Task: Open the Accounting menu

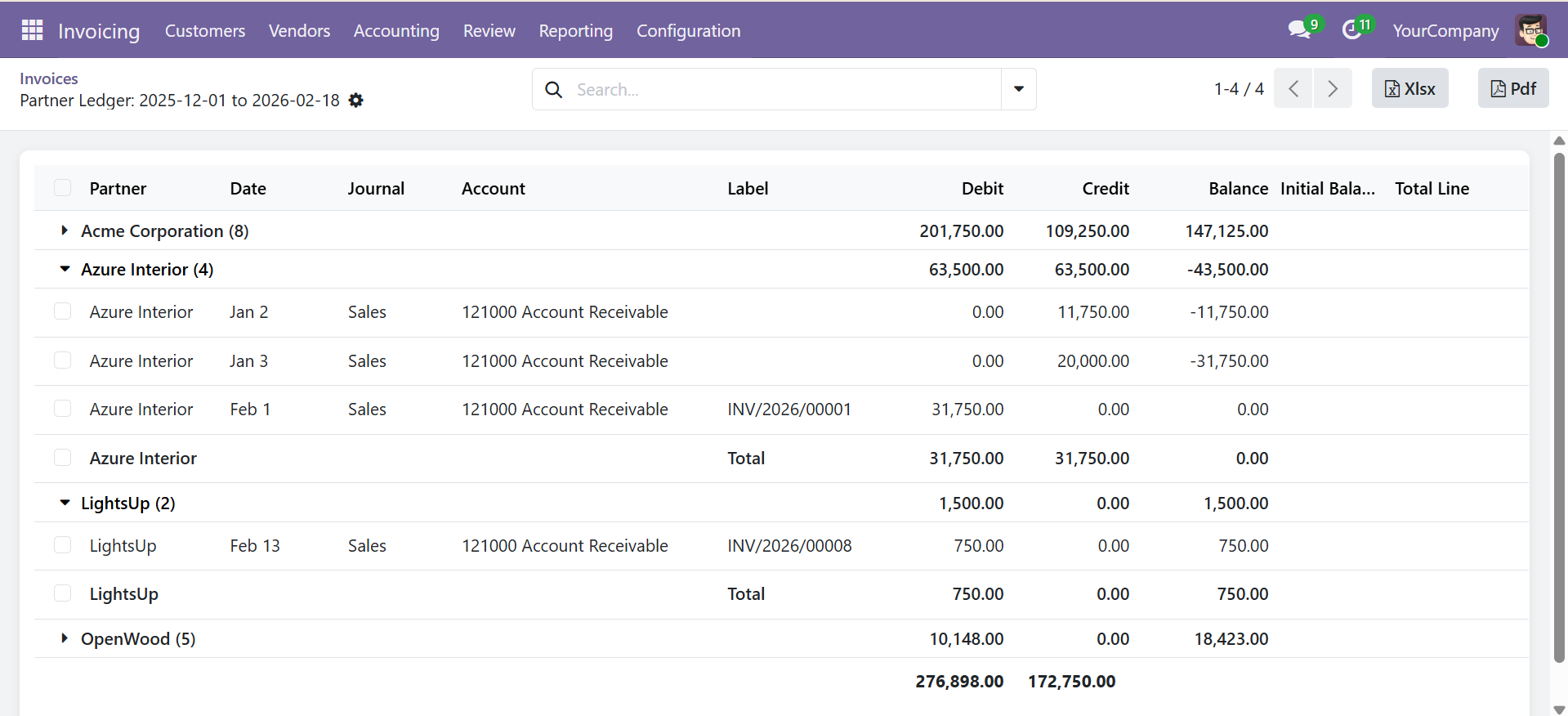Action: click(x=396, y=30)
